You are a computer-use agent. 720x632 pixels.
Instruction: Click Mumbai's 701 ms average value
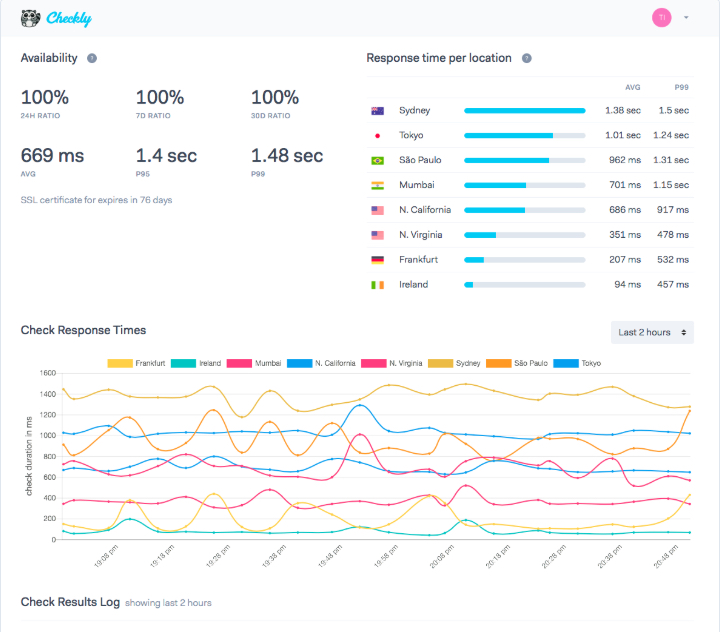pyautogui.click(x=625, y=186)
